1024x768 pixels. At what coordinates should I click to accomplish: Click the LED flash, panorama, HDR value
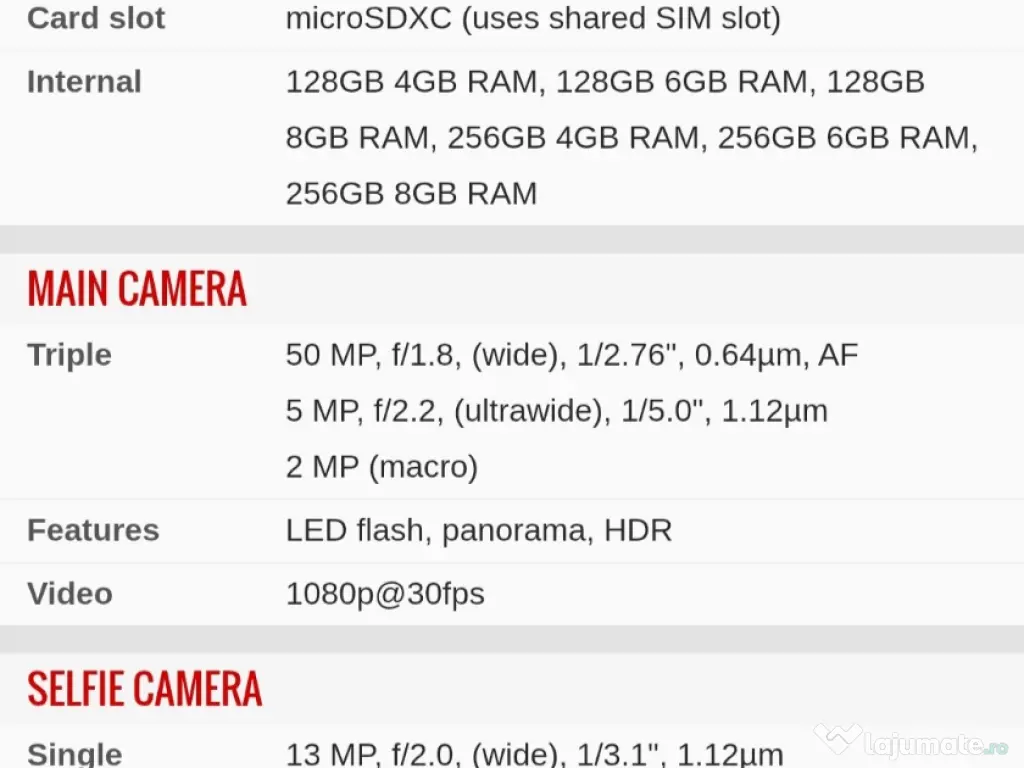[478, 530]
